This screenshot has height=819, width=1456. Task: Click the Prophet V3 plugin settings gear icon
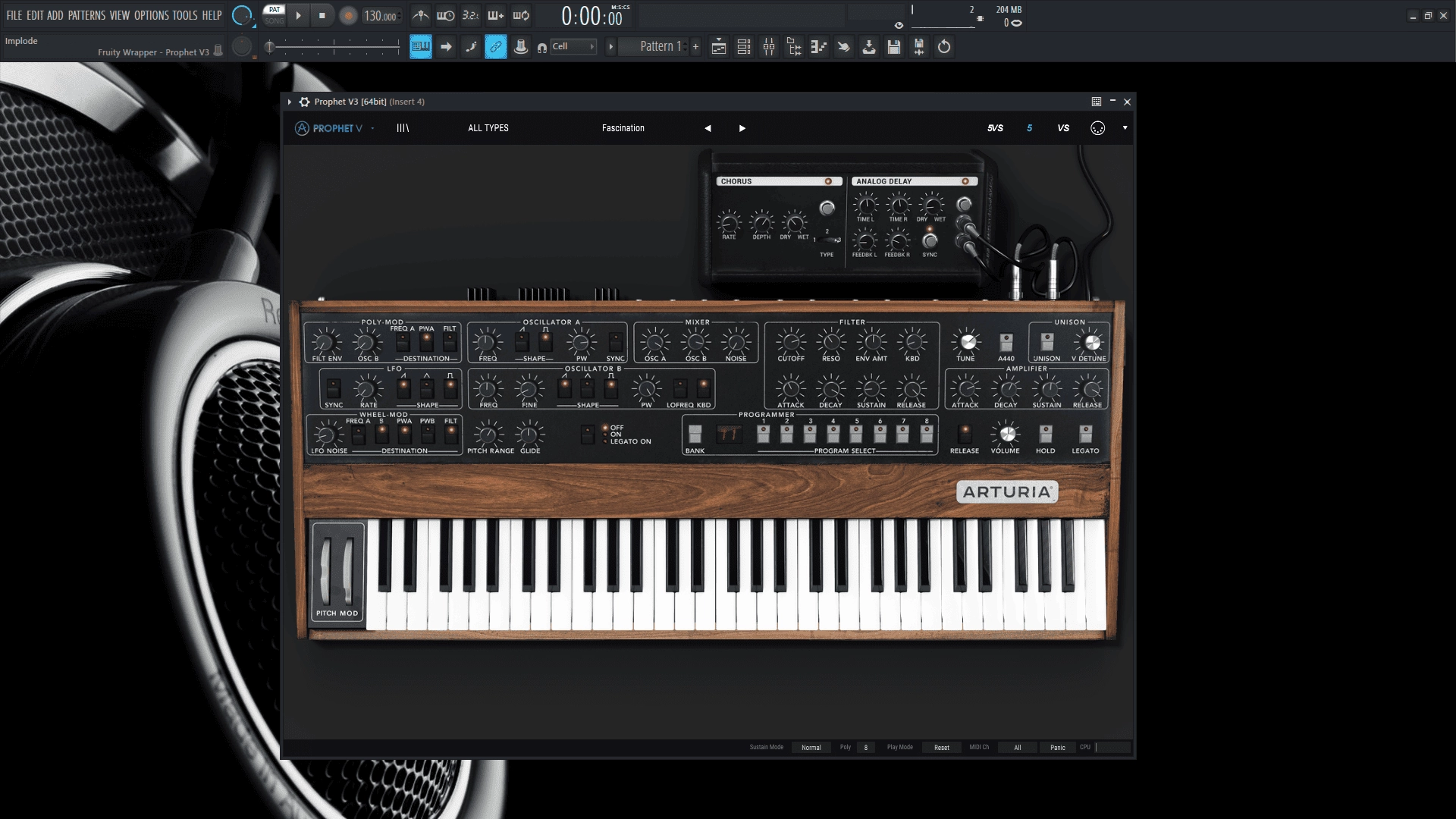click(x=305, y=102)
